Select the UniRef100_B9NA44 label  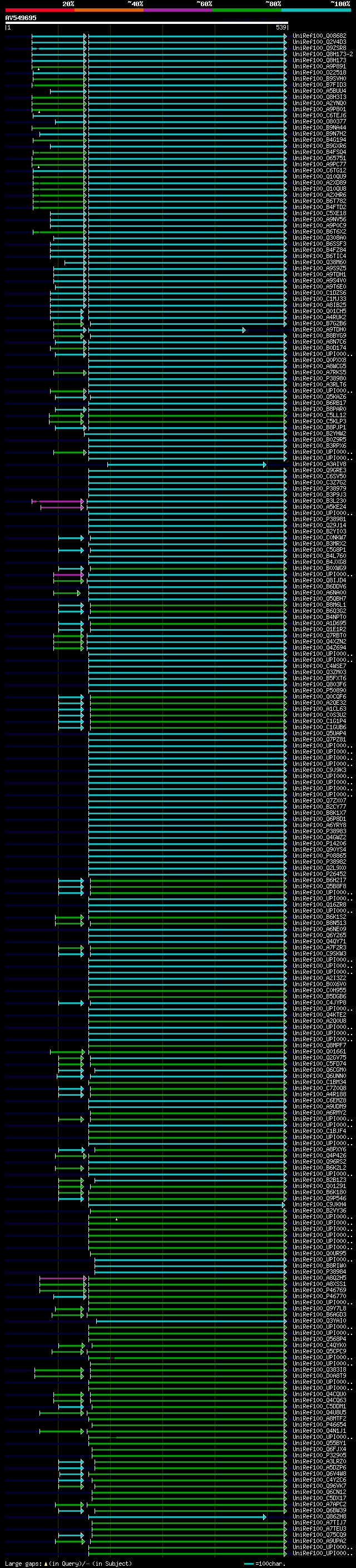click(319, 128)
